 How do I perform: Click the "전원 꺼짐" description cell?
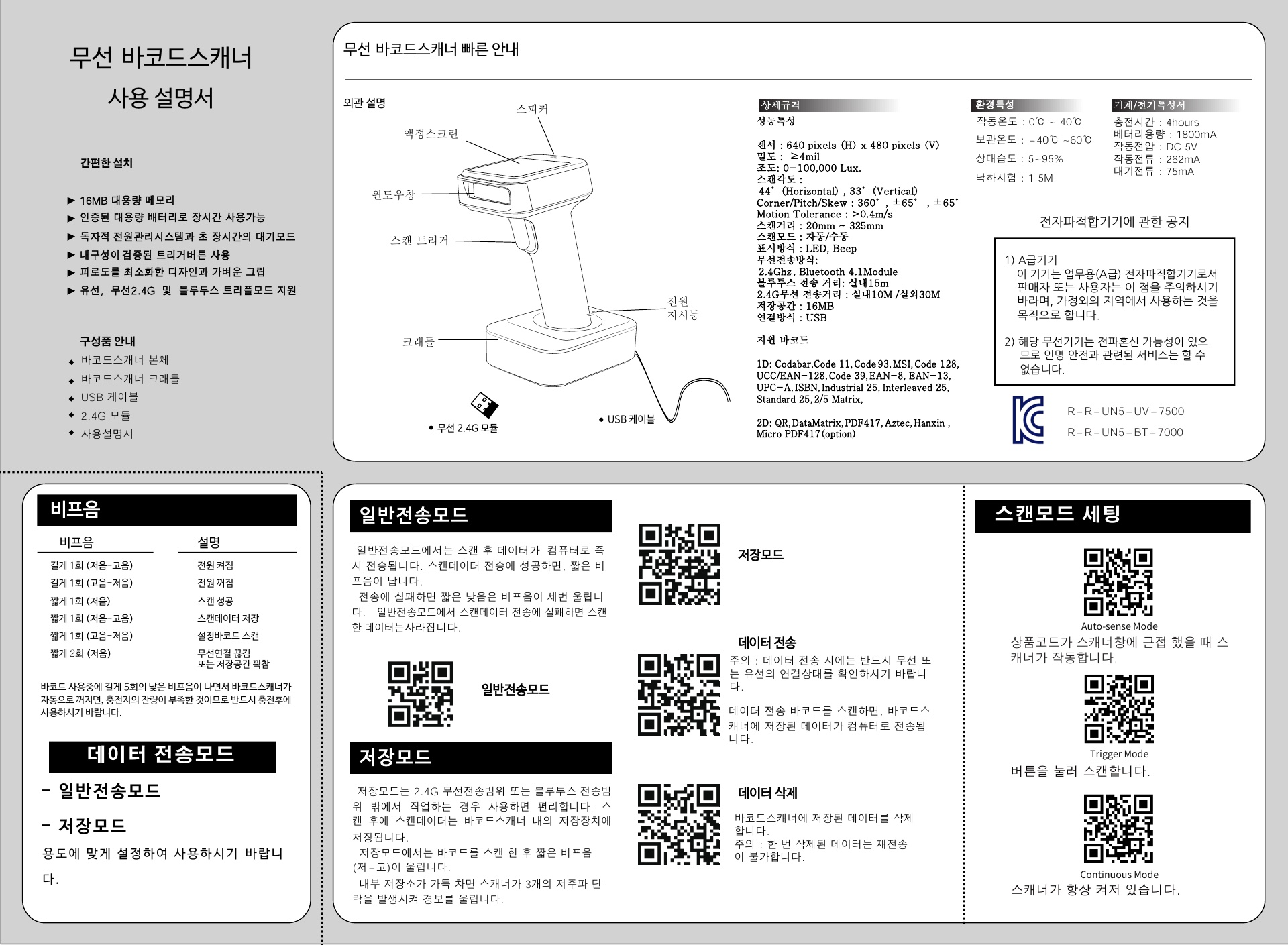click(215, 583)
